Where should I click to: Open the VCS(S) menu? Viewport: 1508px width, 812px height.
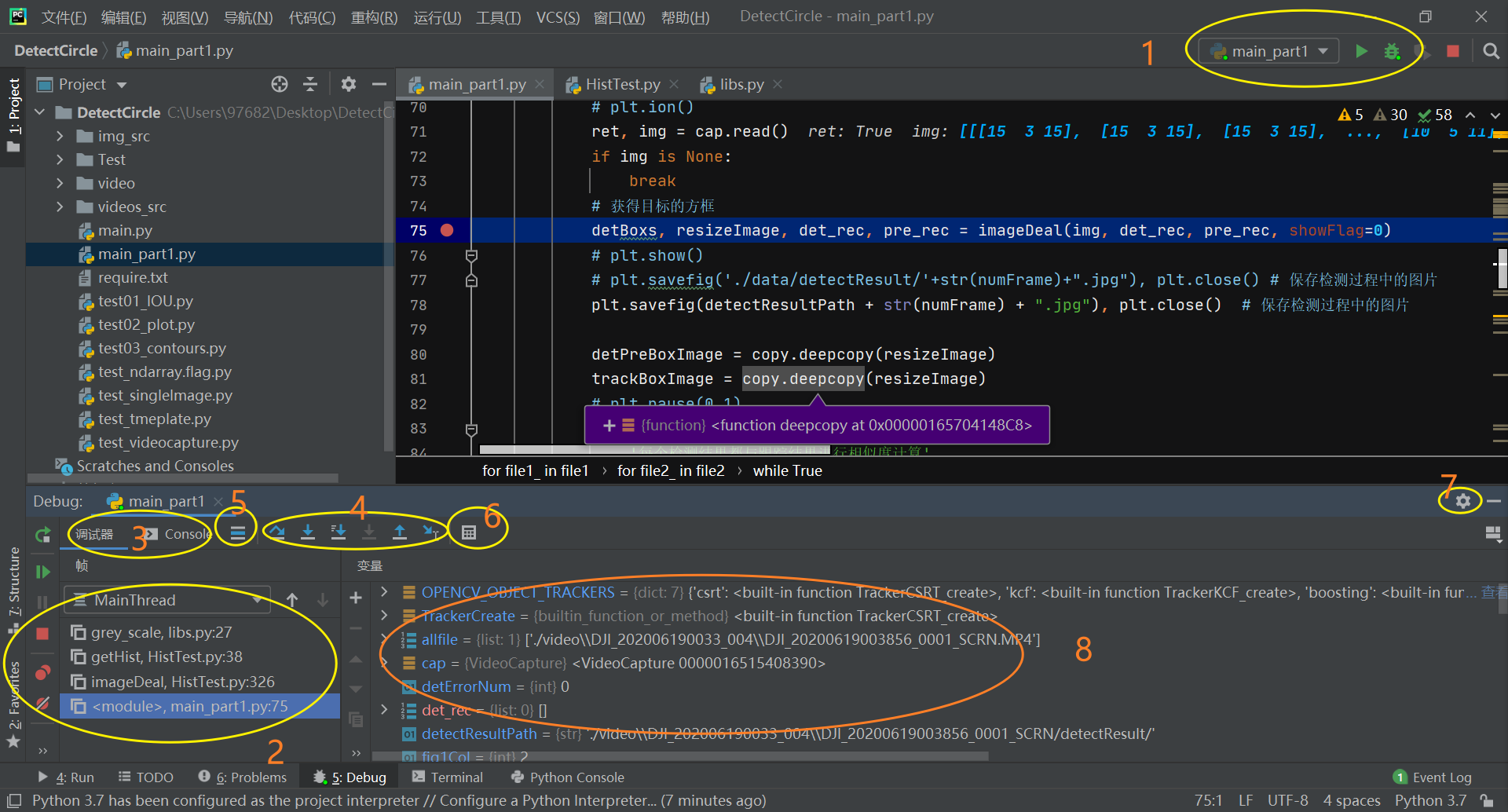[x=558, y=17]
